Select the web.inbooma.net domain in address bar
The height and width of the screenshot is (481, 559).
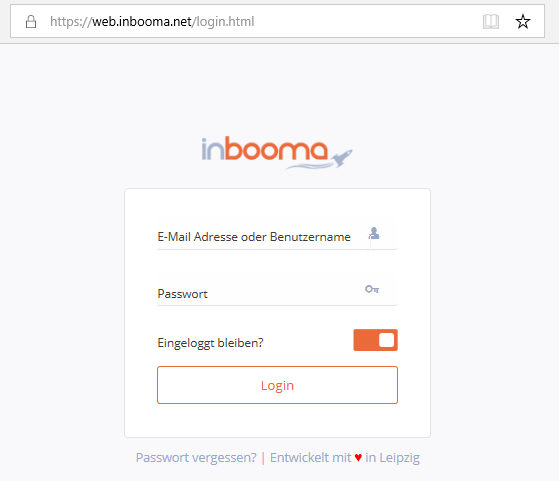click(142, 22)
